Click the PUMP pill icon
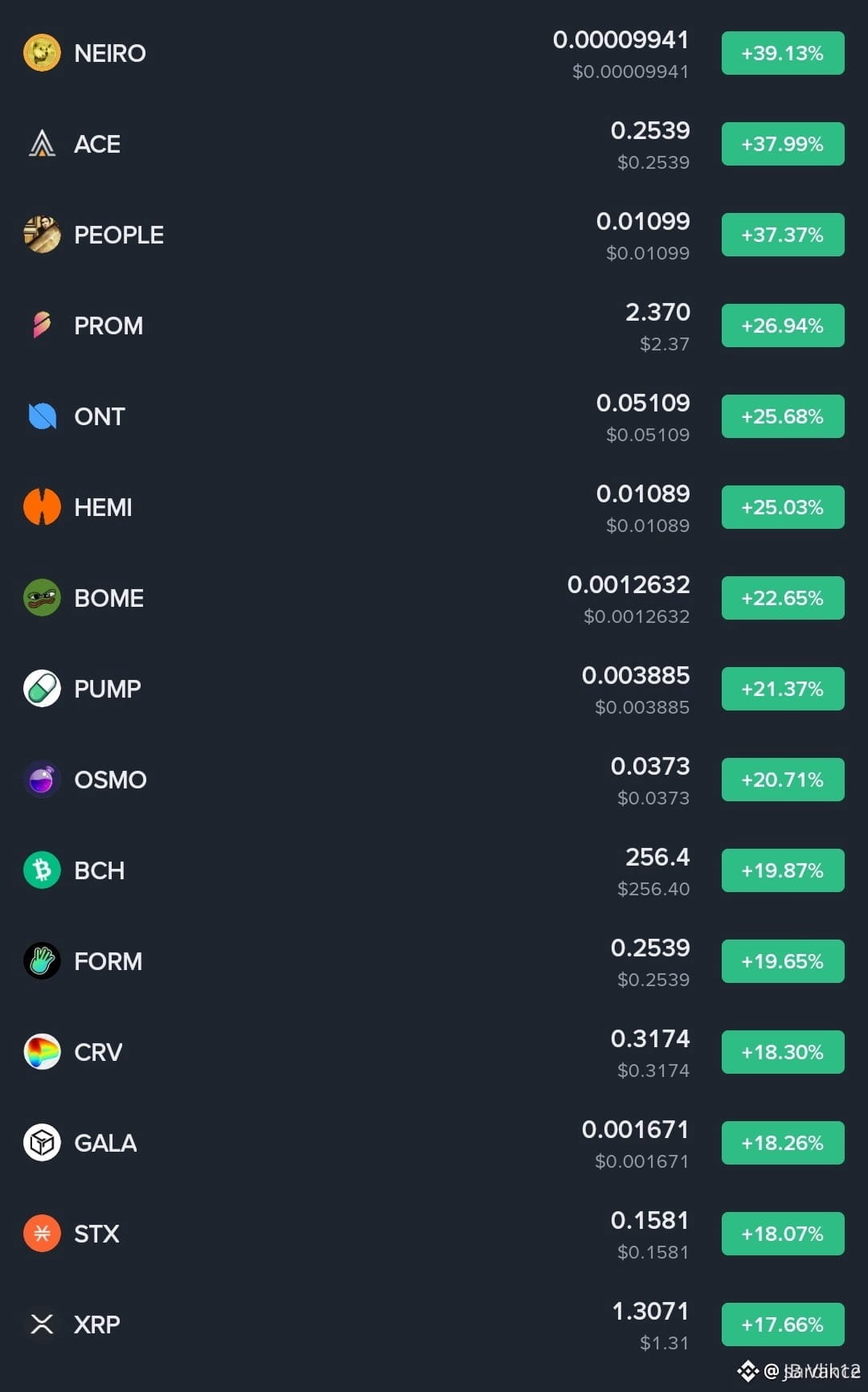This screenshot has height=1392, width=868. click(x=42, y=689)
